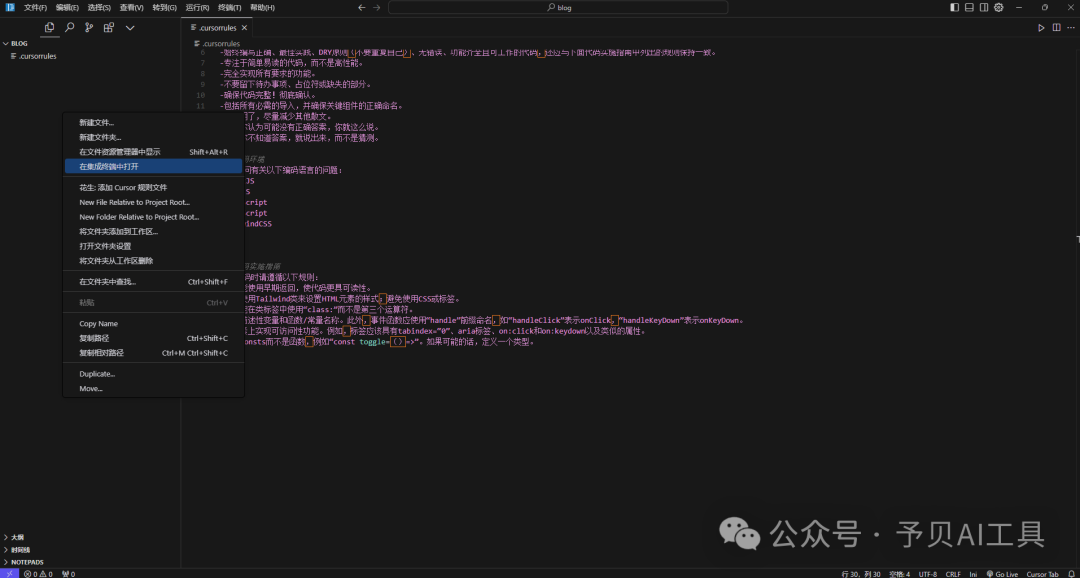The height and width of the screenshot is (578, 1080).
Task: Open notifications bell in status bar
Action: pyautogui.click(x=1070, y=573)
